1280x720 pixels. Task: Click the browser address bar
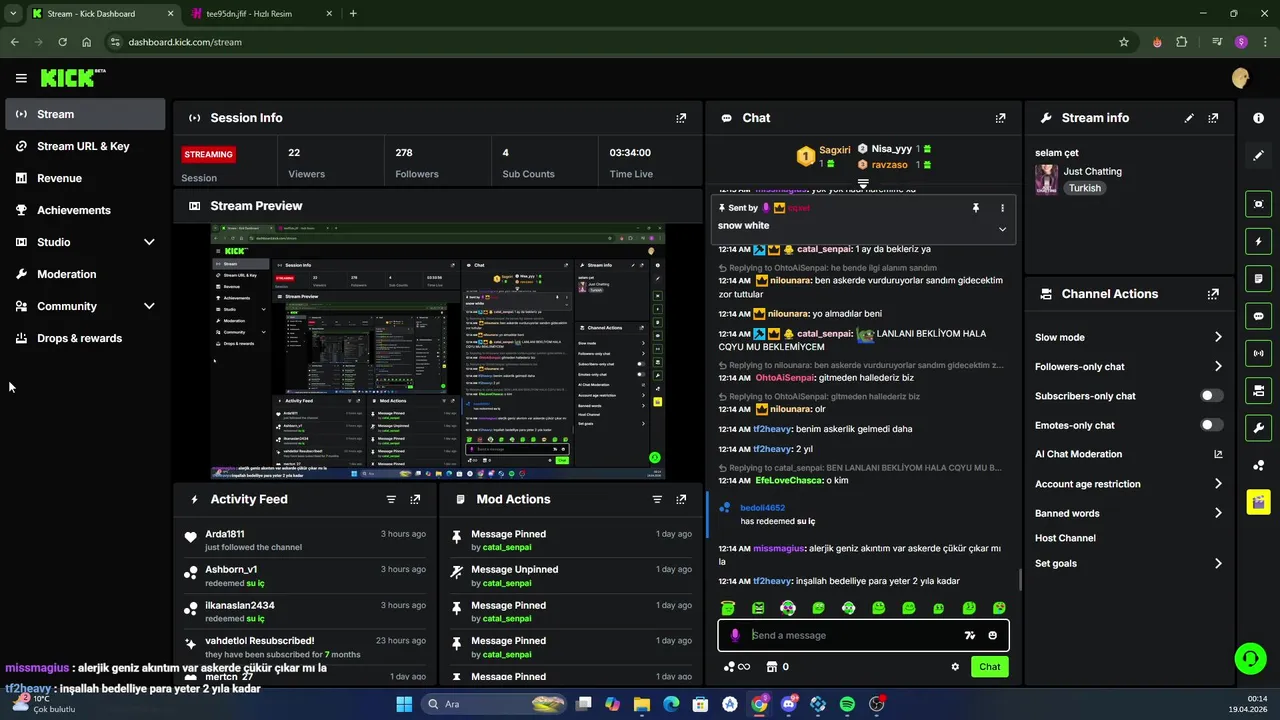[610, 42]
